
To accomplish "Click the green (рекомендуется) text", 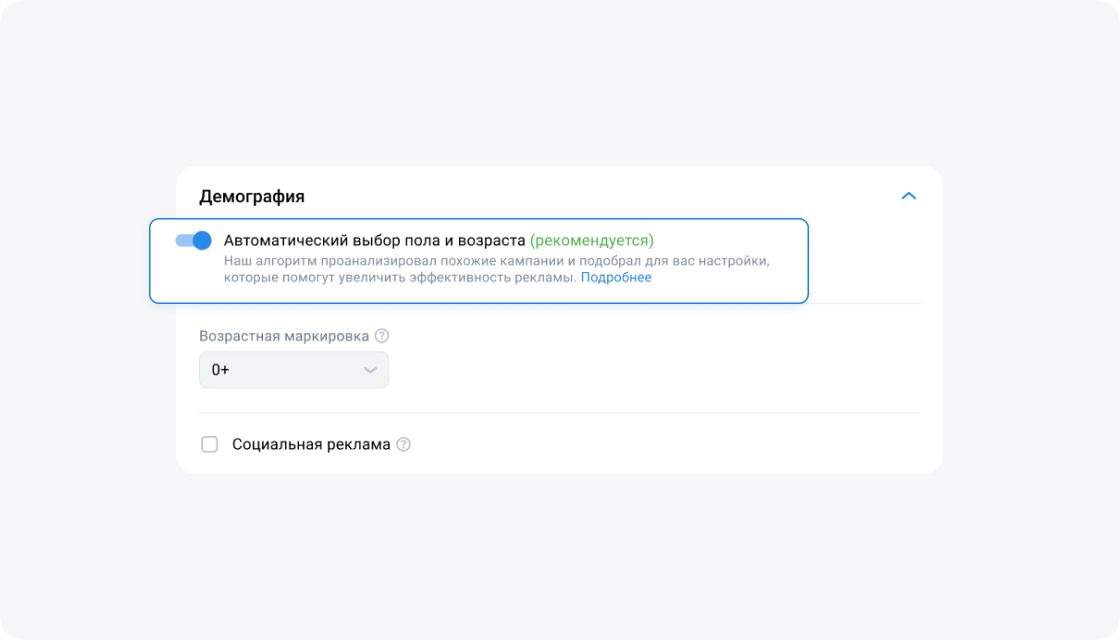I will 591,241.
